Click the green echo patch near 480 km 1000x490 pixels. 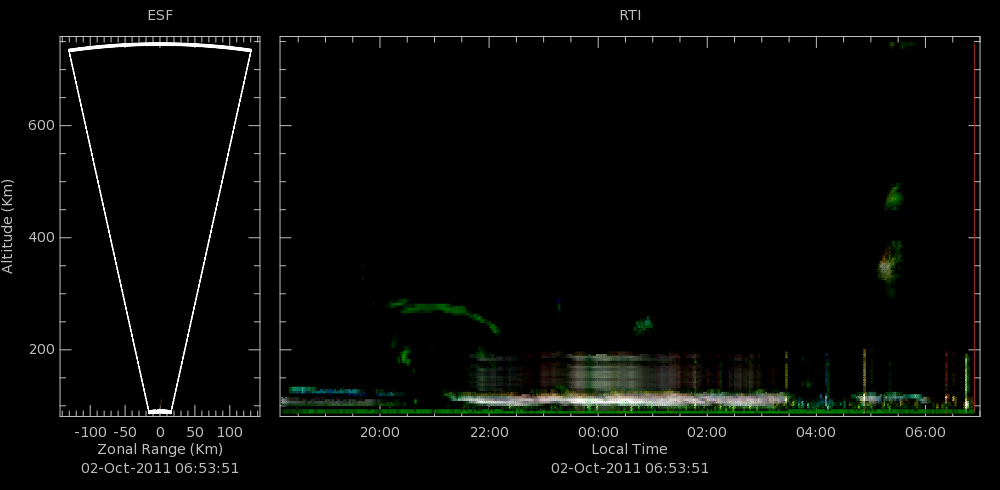894,197
